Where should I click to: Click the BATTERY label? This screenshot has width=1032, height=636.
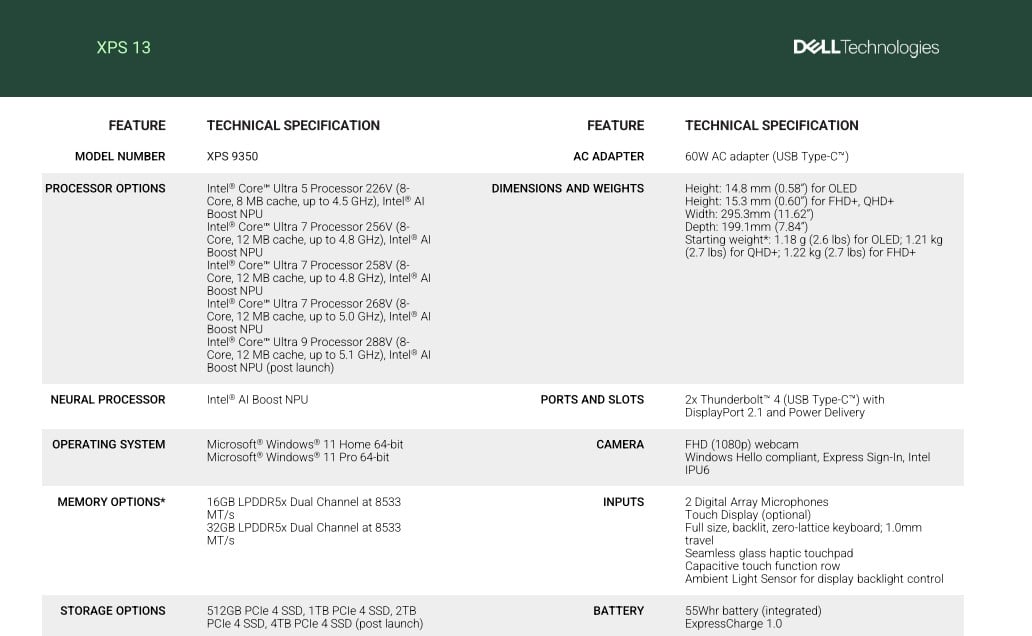click(x=619, y=611)
